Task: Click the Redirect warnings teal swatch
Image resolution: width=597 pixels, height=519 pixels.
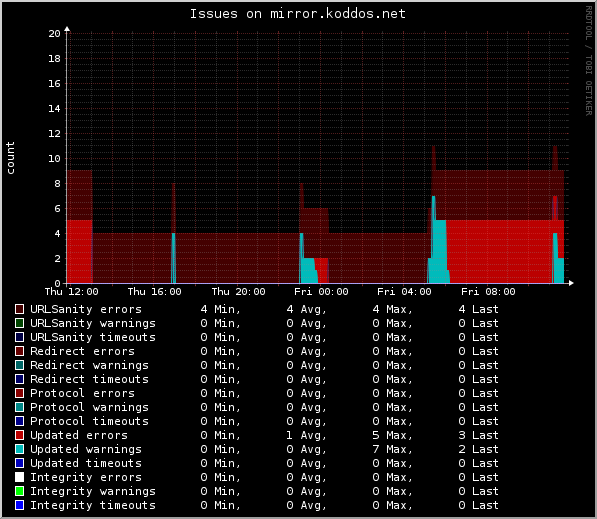Action: (x=19, y=365)
